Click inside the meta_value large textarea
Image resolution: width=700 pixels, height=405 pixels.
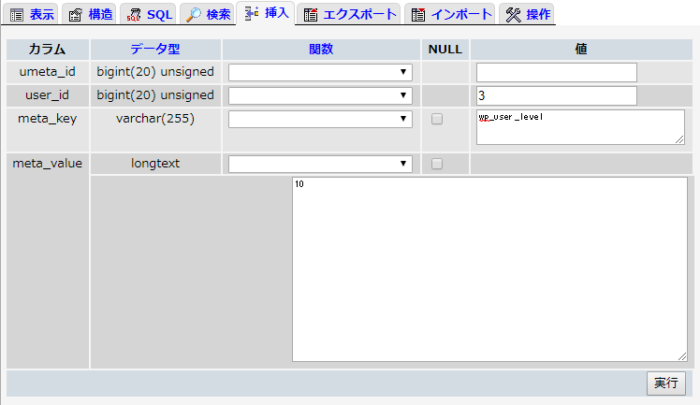tap(489, 268)
